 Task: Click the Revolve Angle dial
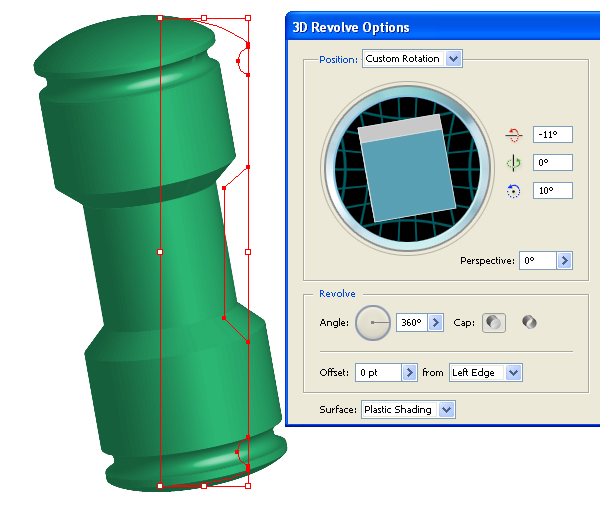(x=373, y=323)
